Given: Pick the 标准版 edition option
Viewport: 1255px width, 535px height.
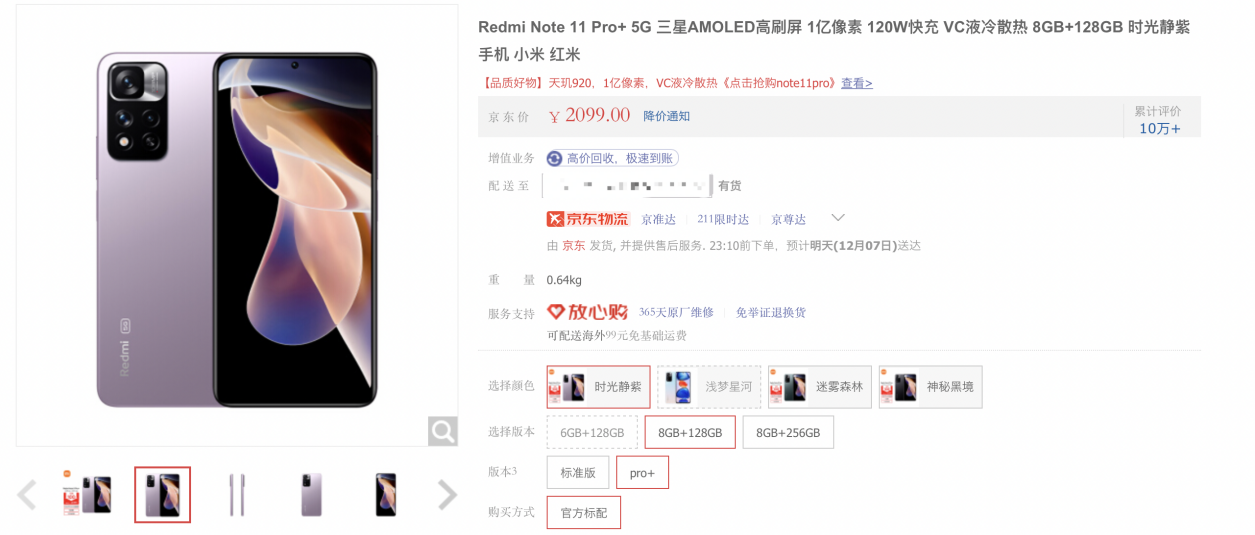Looking at the screenshot, I should point(578,472).
